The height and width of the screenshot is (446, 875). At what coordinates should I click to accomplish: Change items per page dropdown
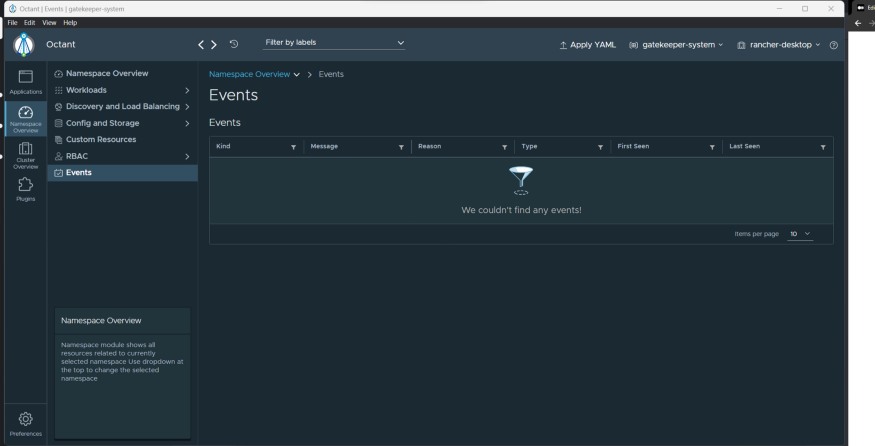tap(800, 234)
